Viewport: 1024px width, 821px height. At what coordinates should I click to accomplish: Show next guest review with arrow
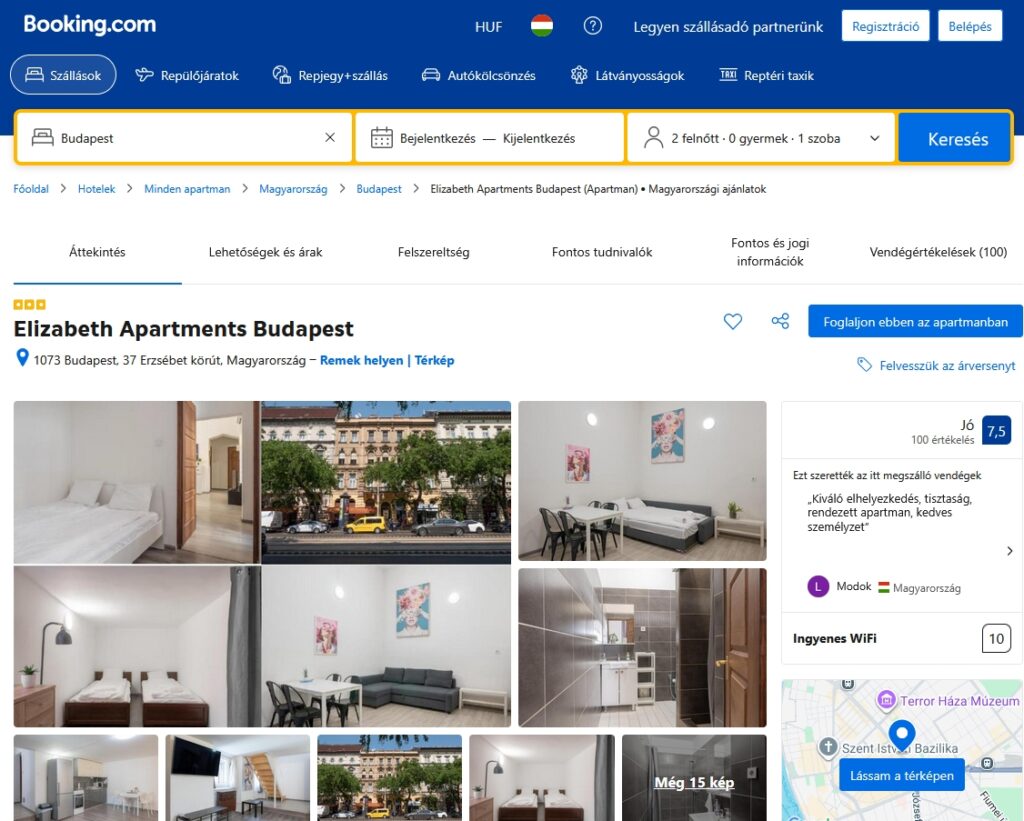[x=1009, y=551]
